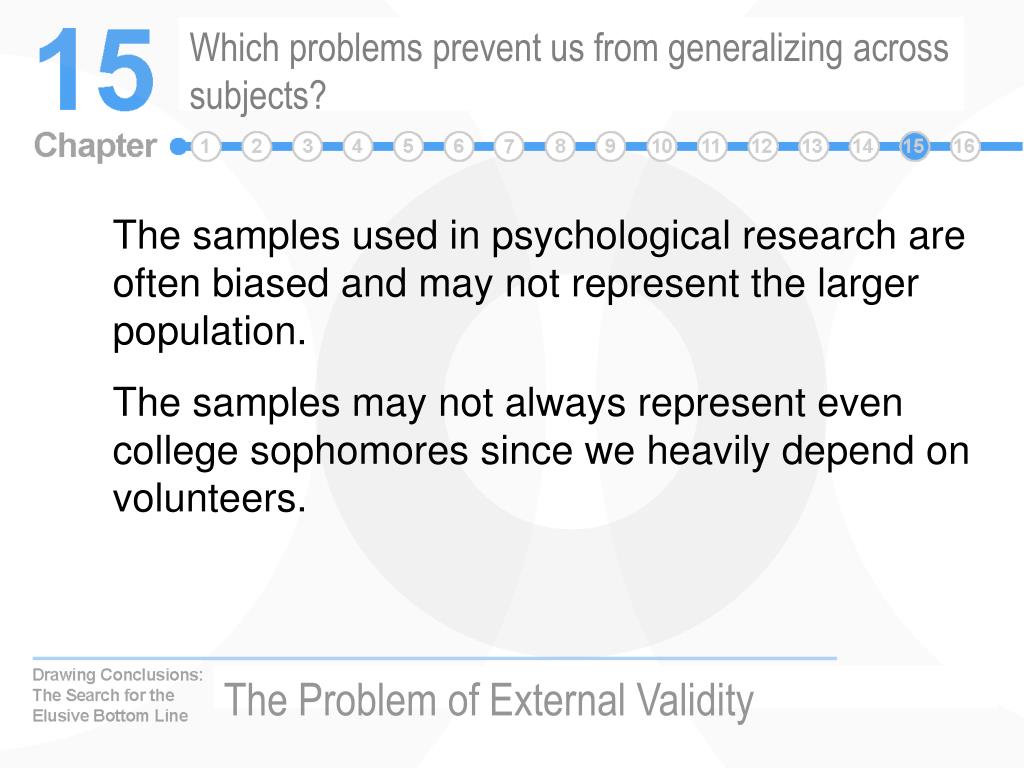The image size is (1024, 768).
Task: Click the blue start dot beside Chapter
Action: [178, 146]
